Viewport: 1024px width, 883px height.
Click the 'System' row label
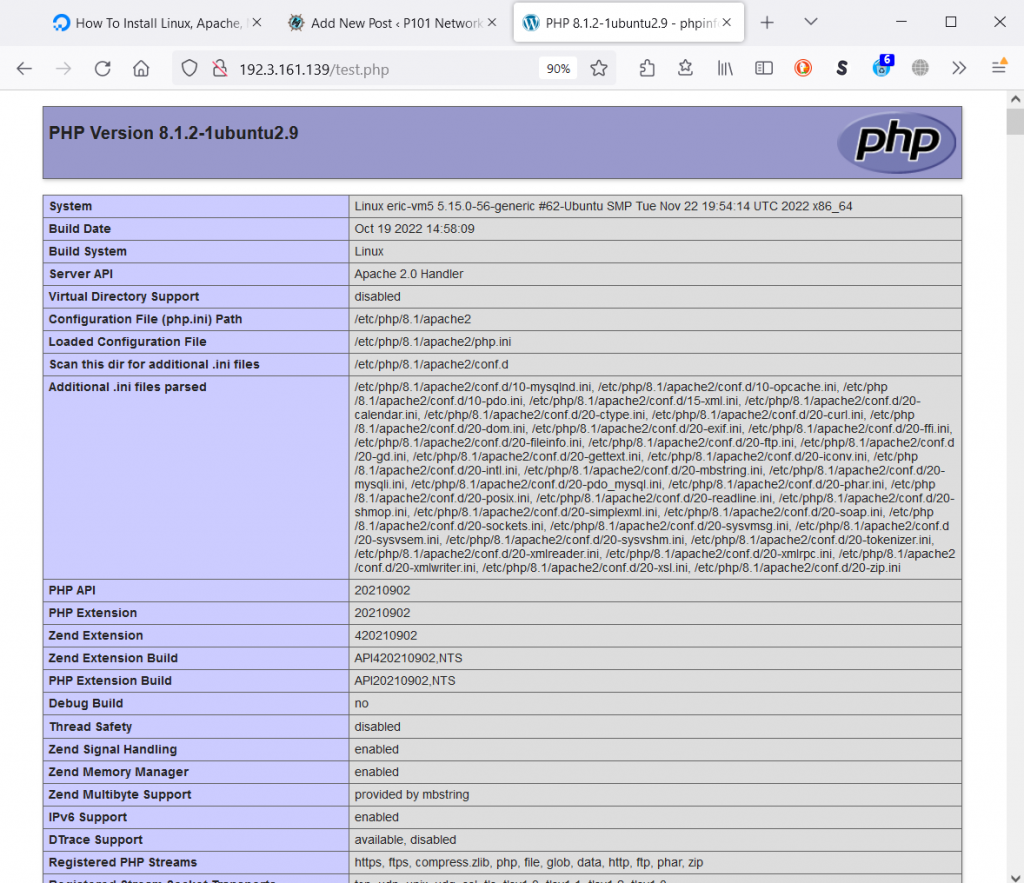click(71, 206)
